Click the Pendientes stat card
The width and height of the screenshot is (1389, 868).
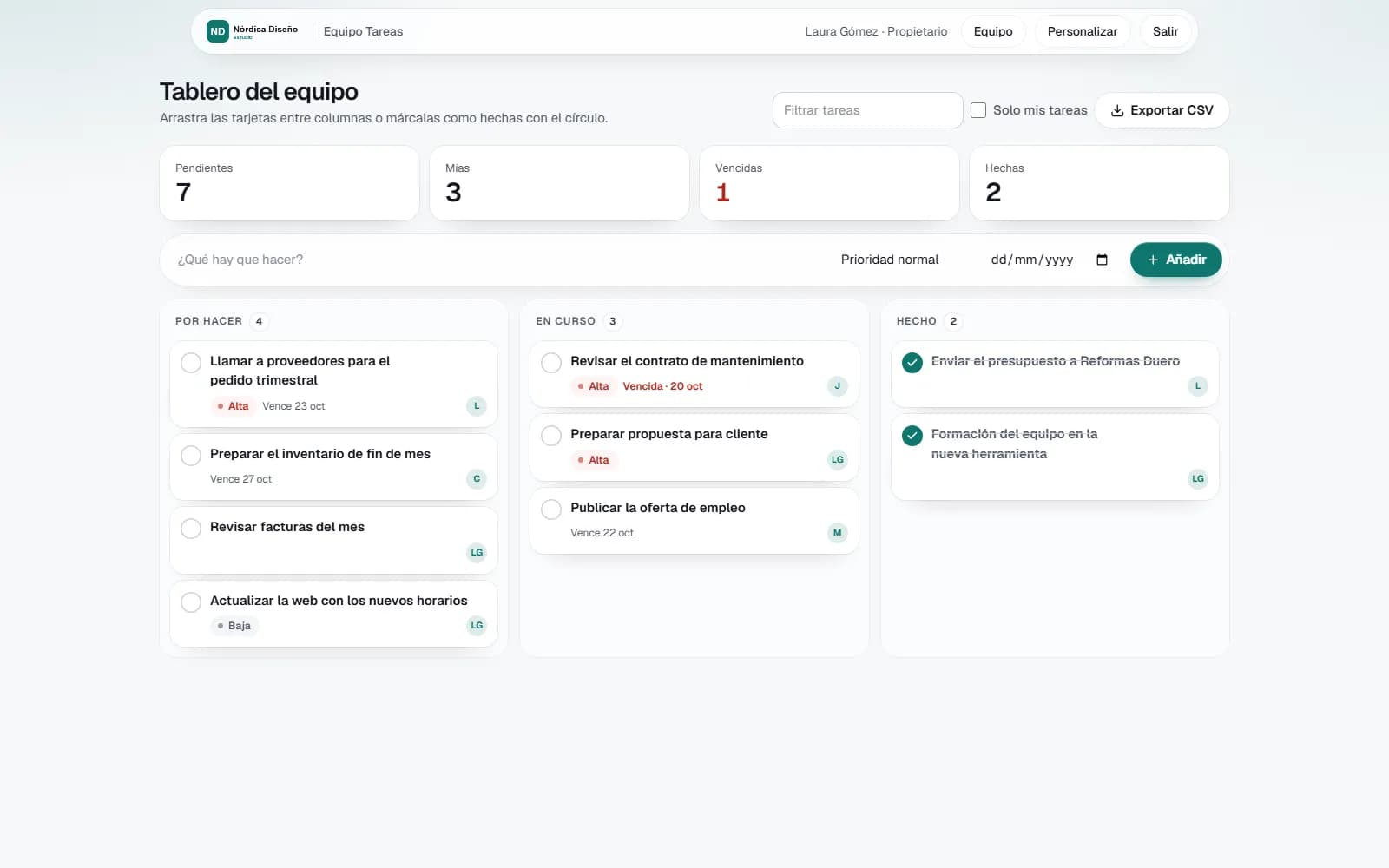(289, 183)
